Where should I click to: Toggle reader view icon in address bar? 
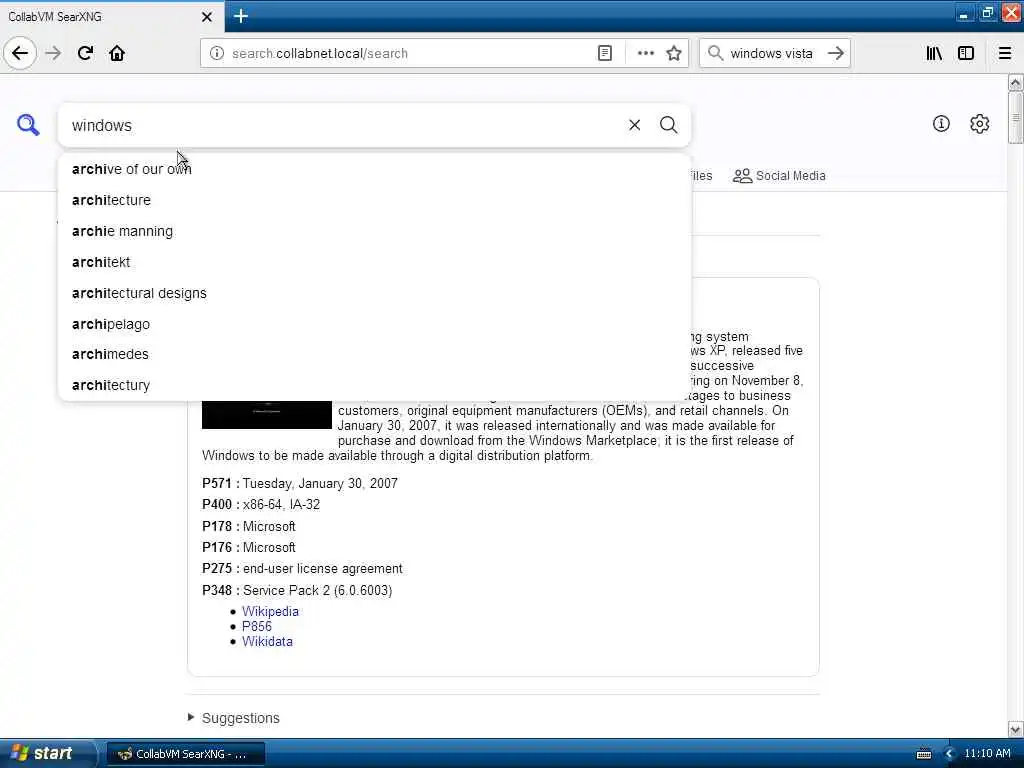605,53
